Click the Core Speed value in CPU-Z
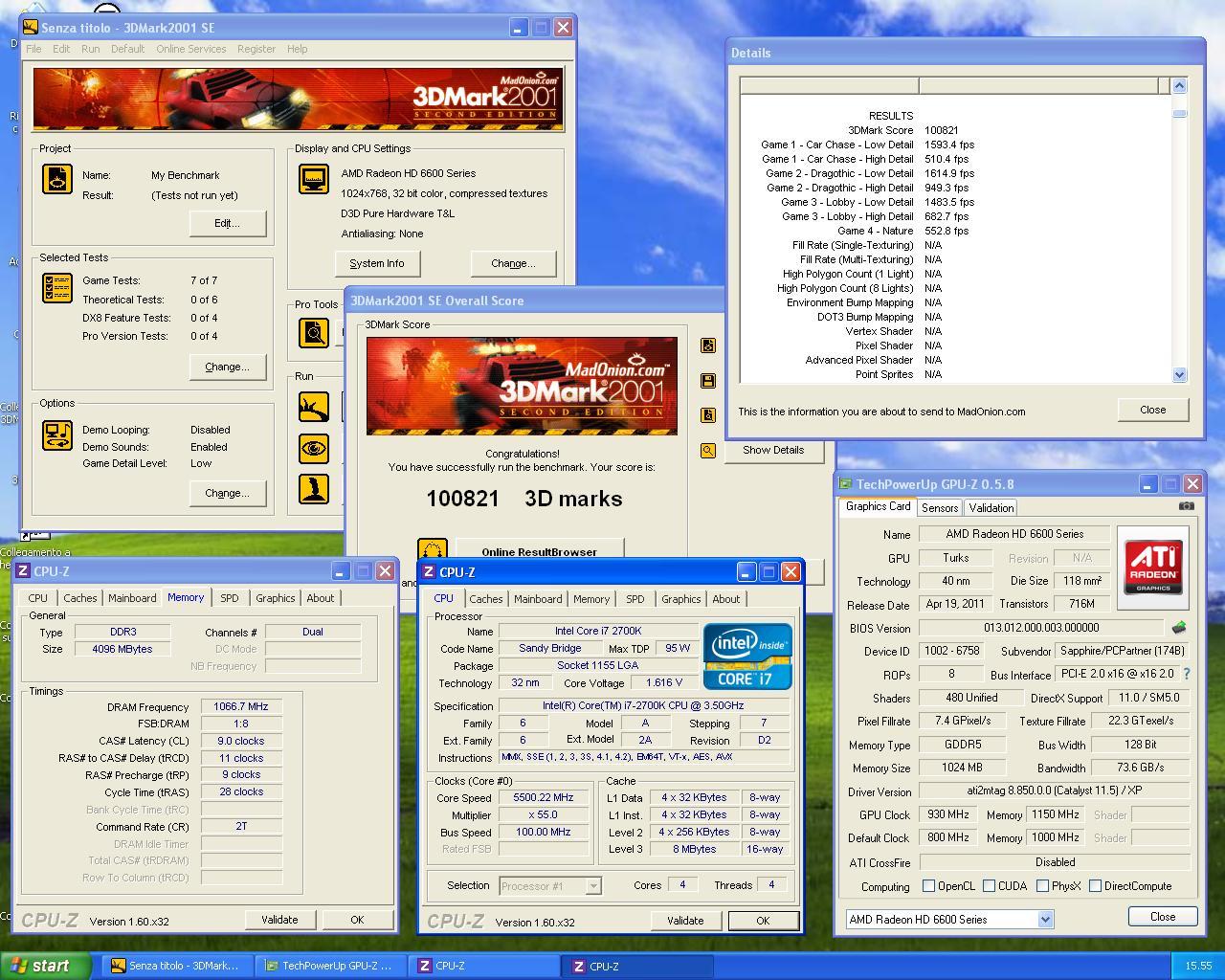Viewport: 1225px width, 980px height. 544,797
